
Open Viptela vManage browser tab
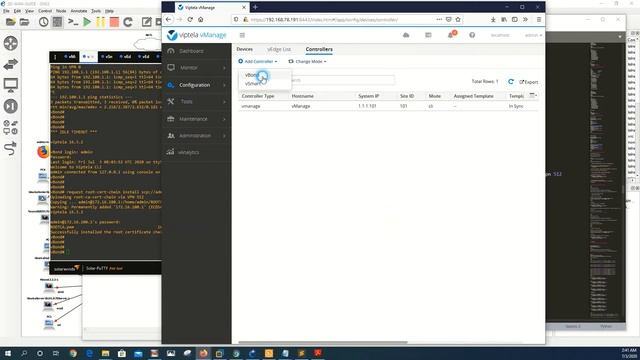[x=211, y=7]
